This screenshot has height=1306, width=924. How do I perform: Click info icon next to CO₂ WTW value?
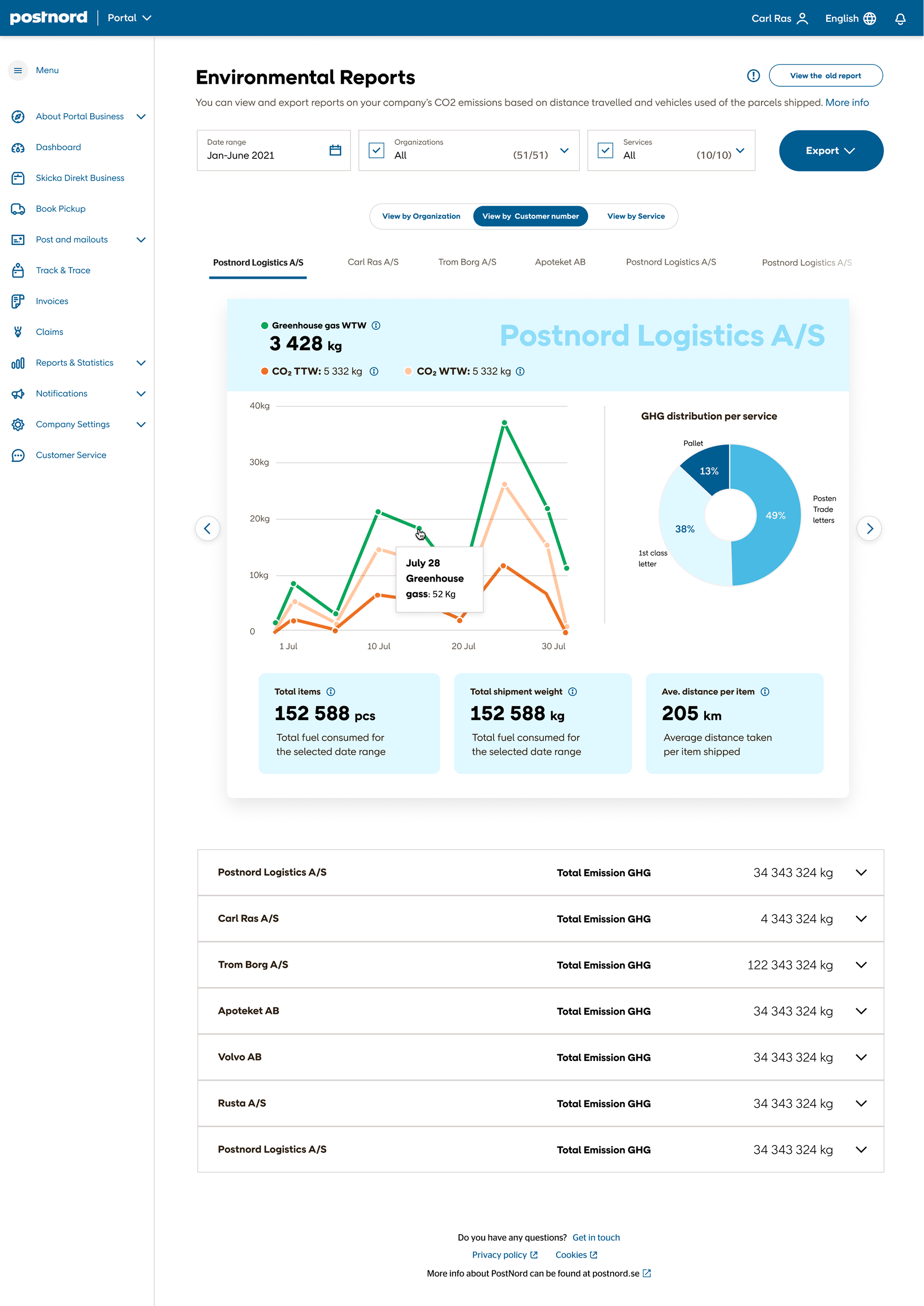point(520,372)
